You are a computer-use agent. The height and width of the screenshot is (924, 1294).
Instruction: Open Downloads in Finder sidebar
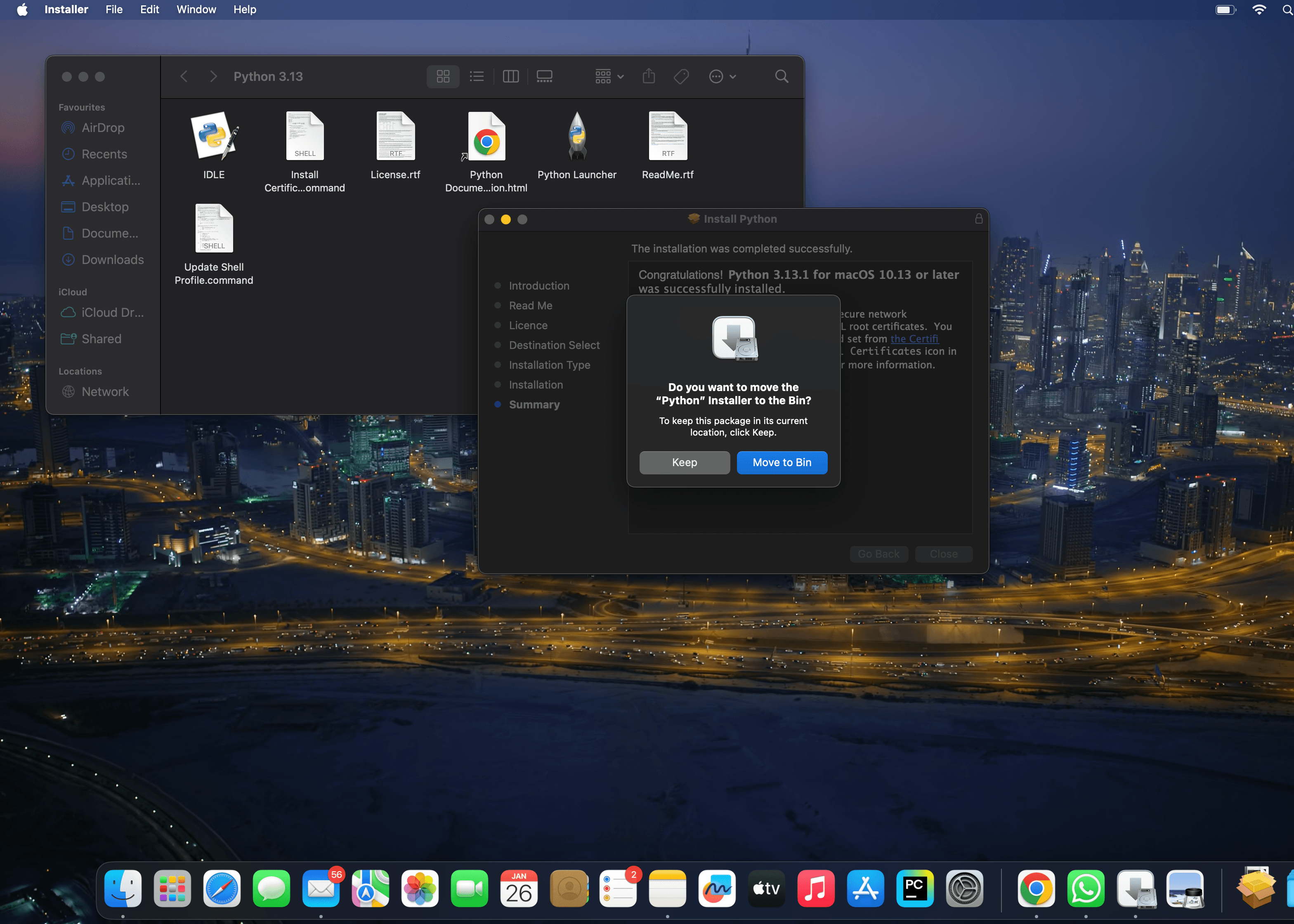point(102,259)
